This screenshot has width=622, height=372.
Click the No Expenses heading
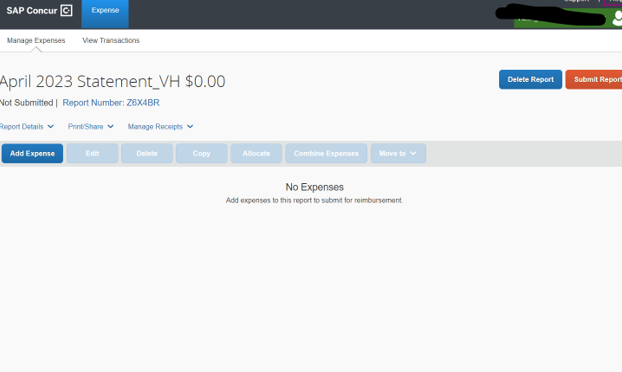pos(315,187)
